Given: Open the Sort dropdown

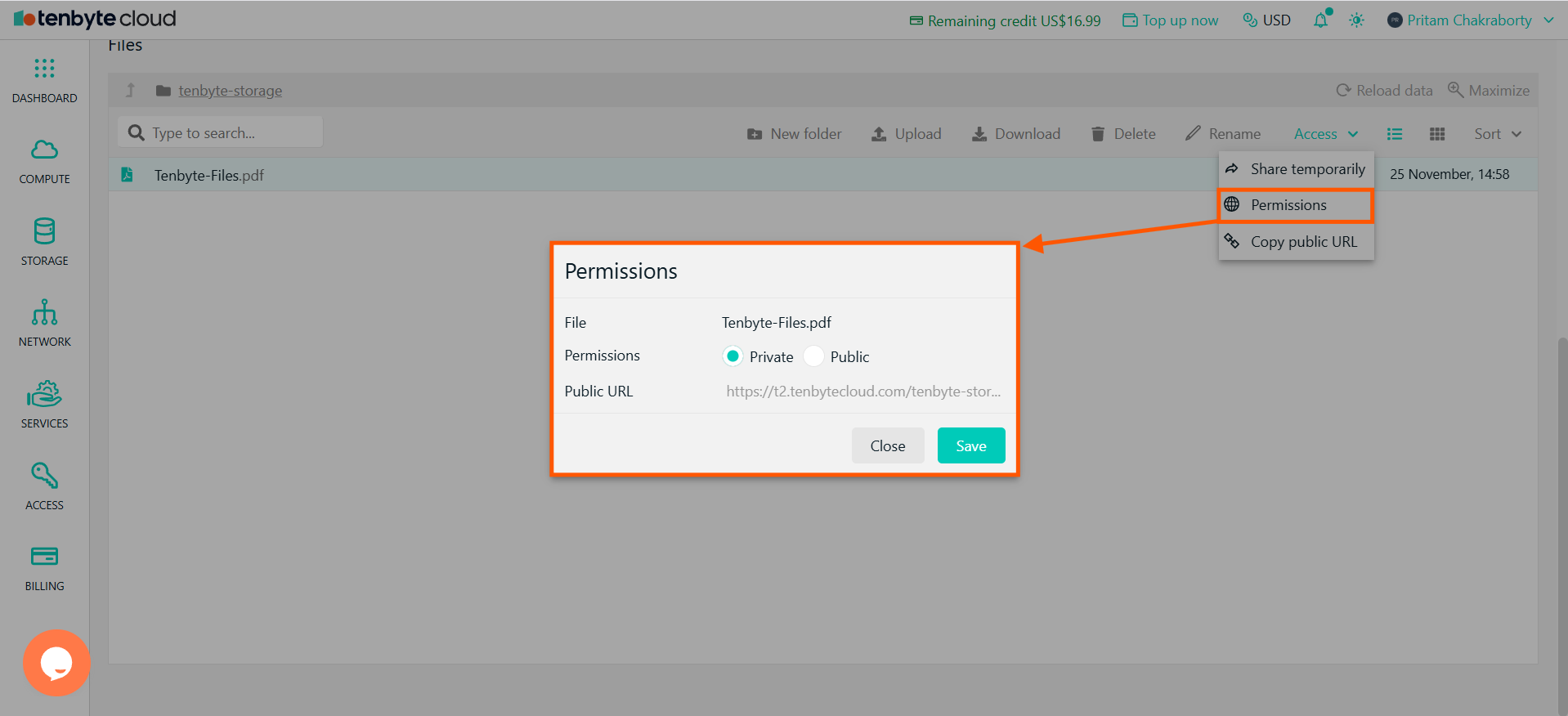Looking at the screenshot, I should [x=1497, y=134].
